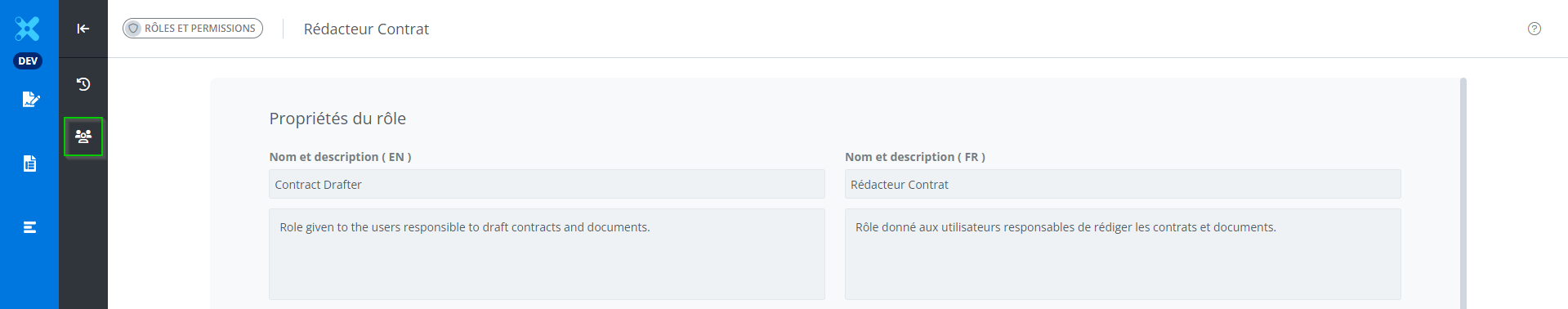
Task: Select the highlighted users group icon
Action: [x=83, y=137]
